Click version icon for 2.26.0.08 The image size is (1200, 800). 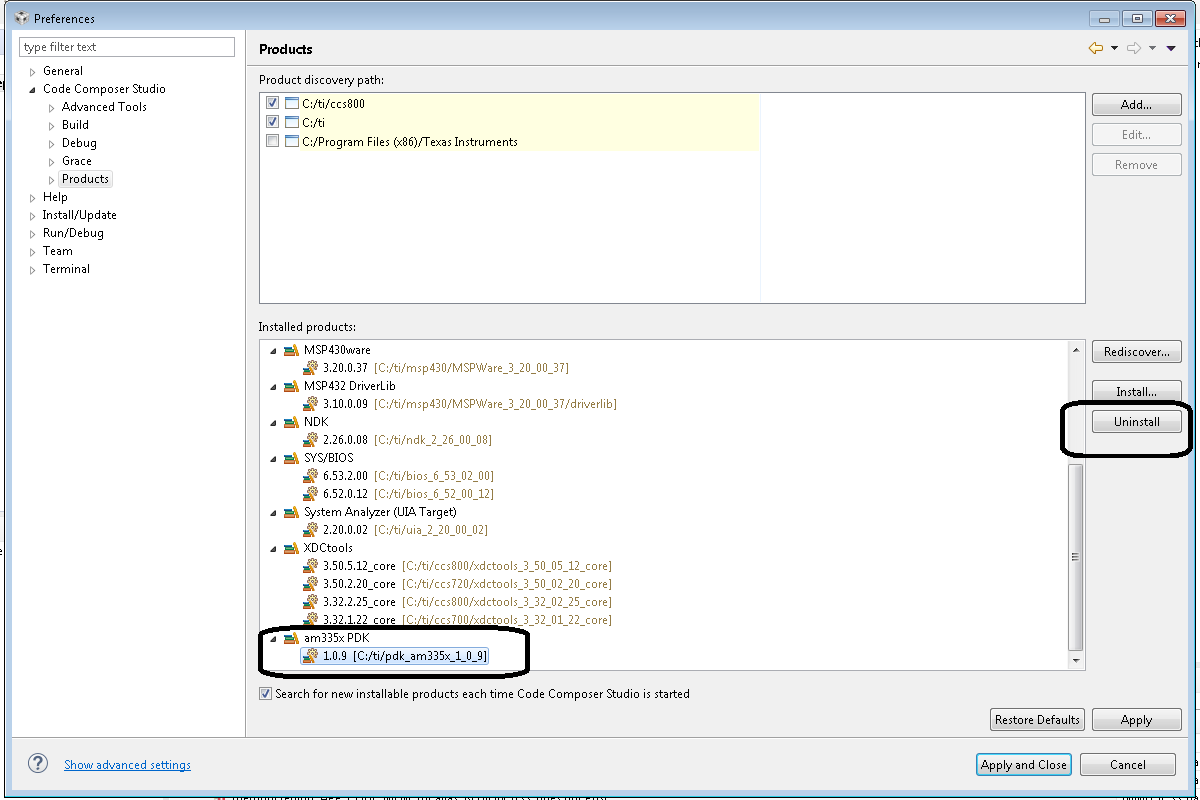point(311,440)
